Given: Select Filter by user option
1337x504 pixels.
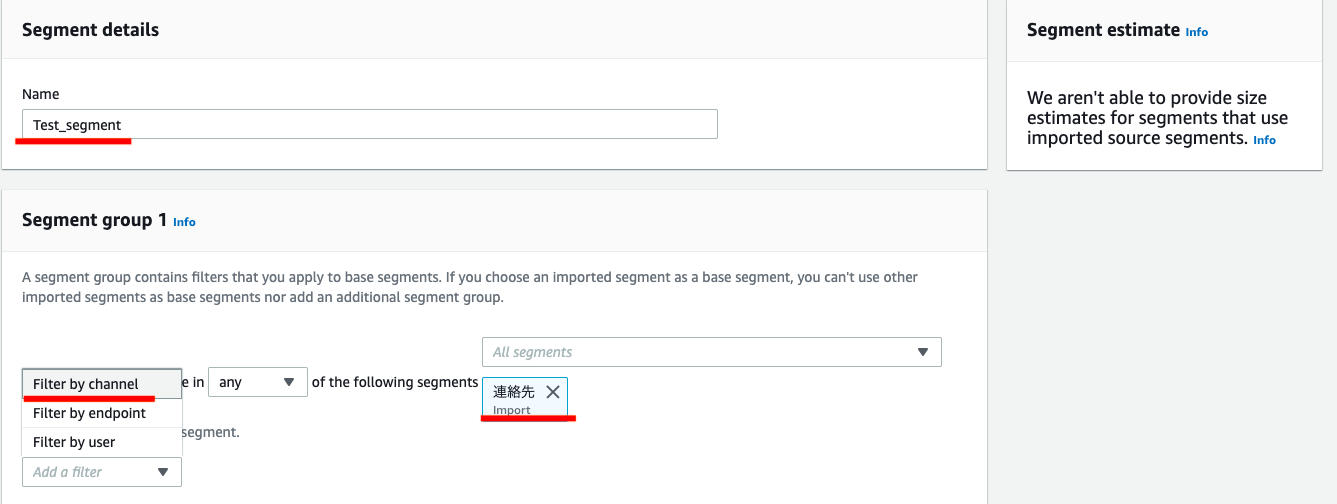Looking at the screenshot, I should tap(74, 442).
